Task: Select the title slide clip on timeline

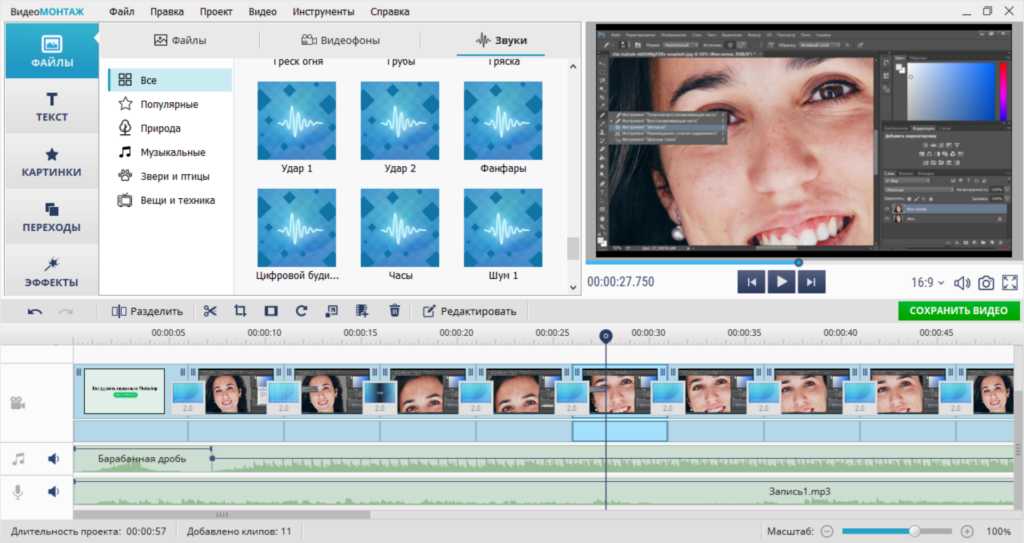Action: point(124,391)
